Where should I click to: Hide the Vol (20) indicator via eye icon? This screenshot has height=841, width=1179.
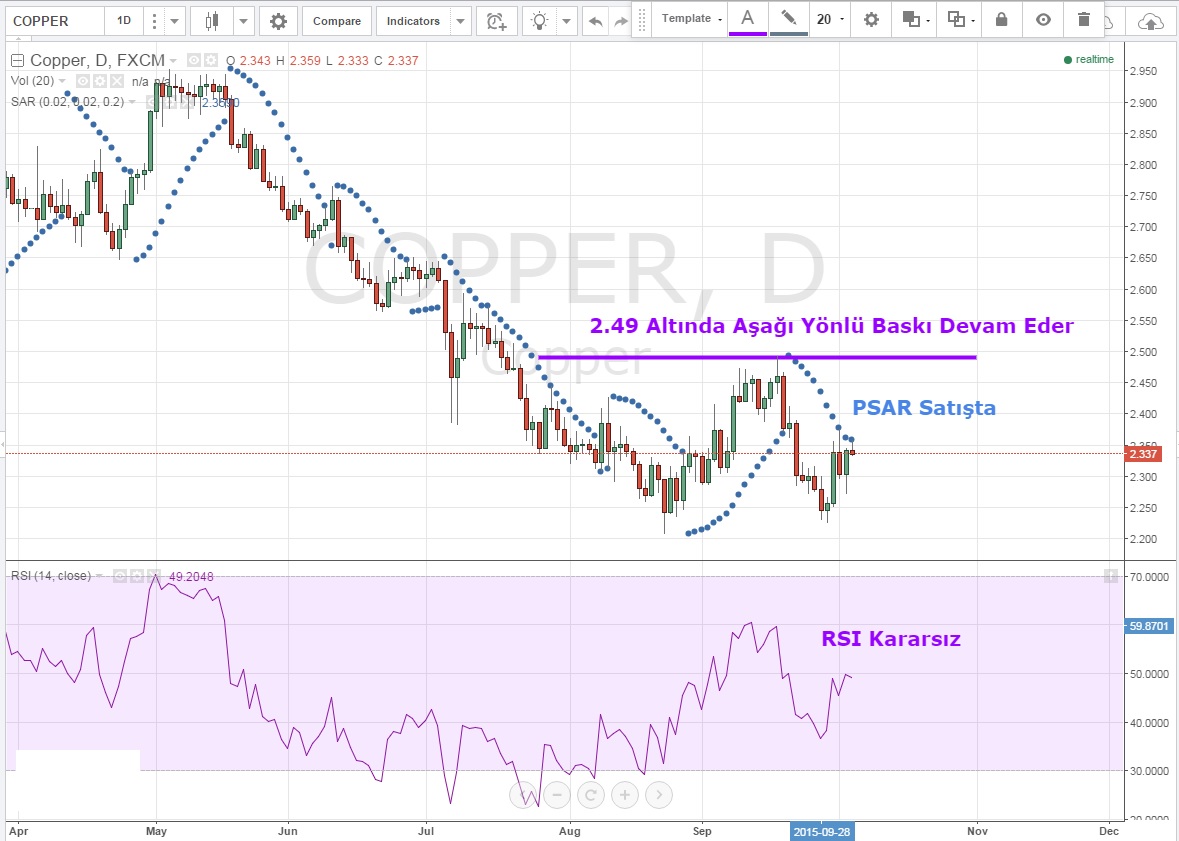point(84,81)
